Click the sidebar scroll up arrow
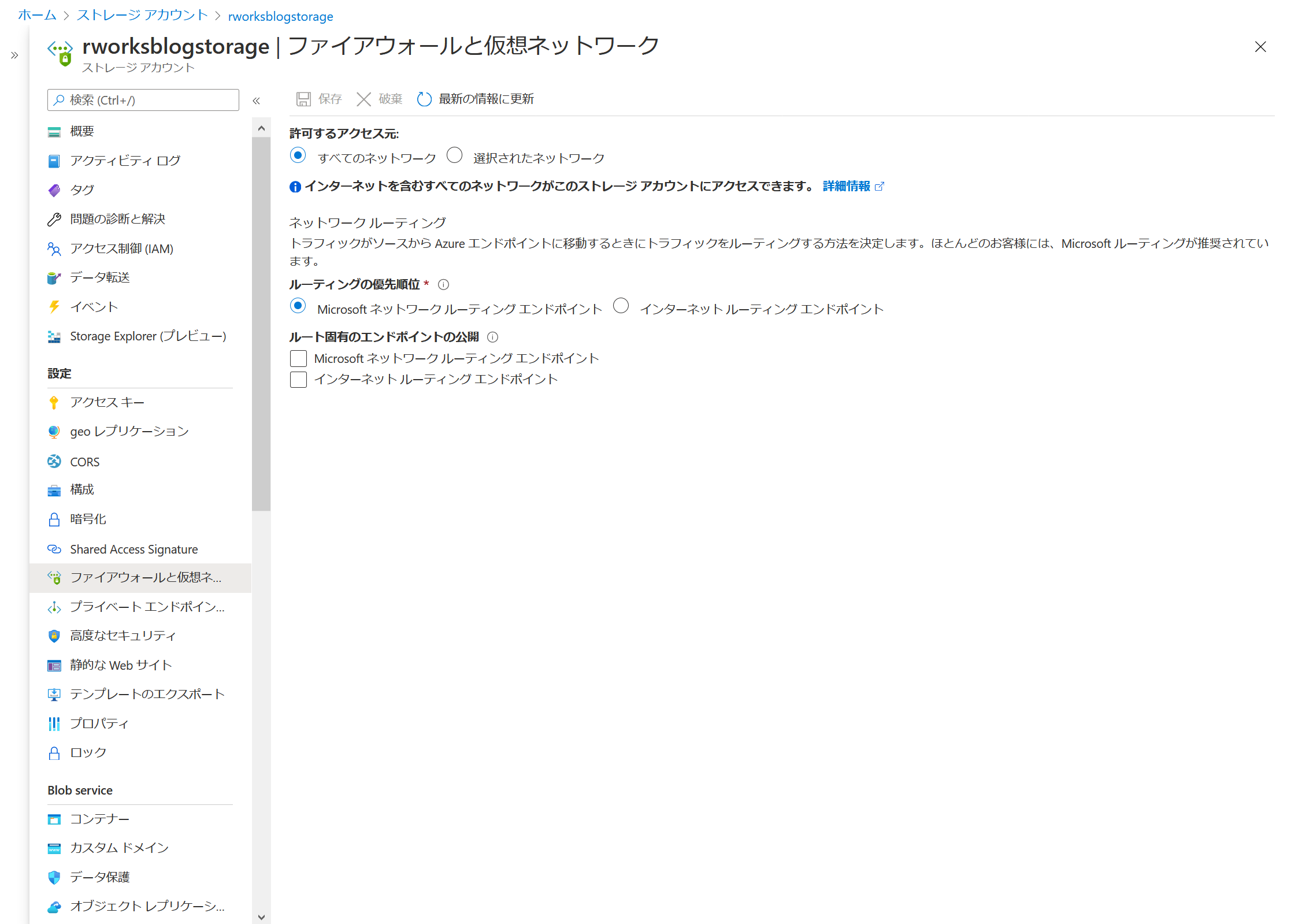The image size is (1291, 924). click(261, 128)
